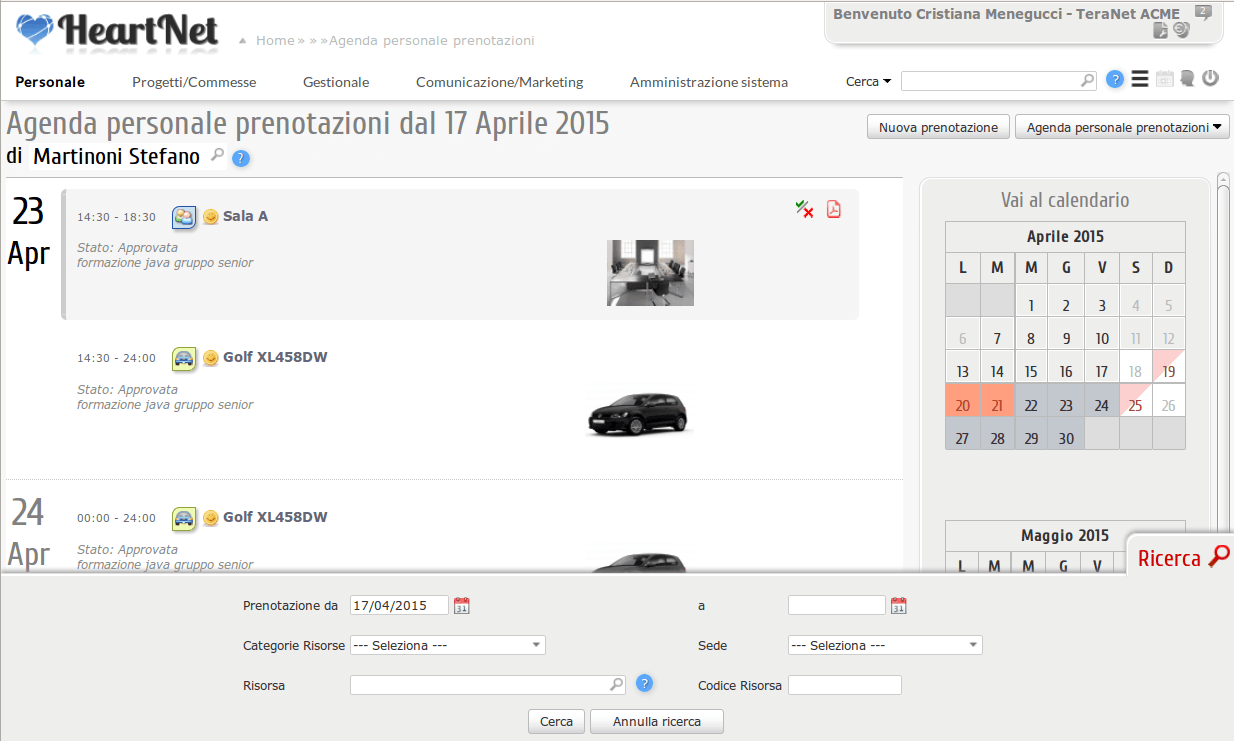Click the Codice Risorsa input field
The width and height of the screenshot is (1234, 741).
844,685
